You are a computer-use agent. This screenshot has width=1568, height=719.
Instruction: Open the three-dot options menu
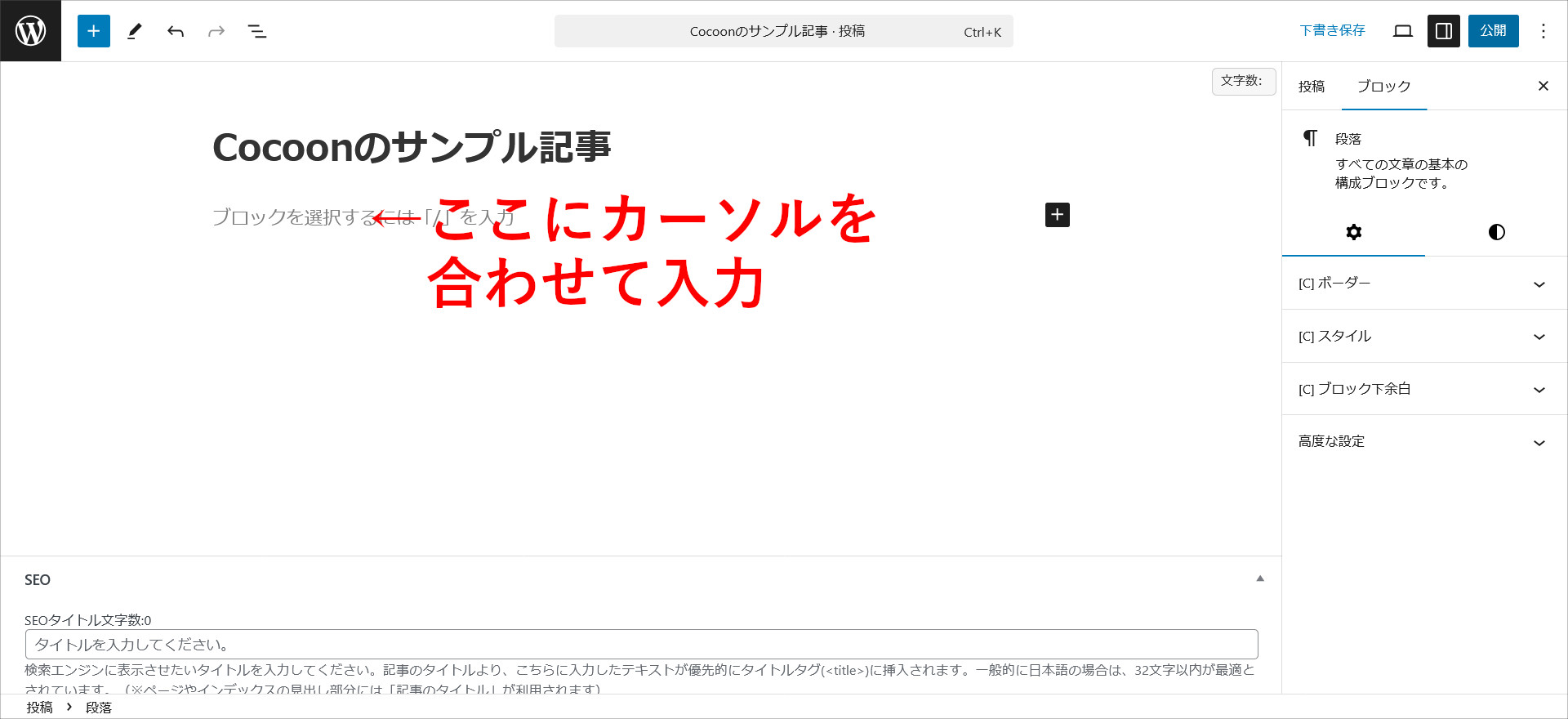1543,31
